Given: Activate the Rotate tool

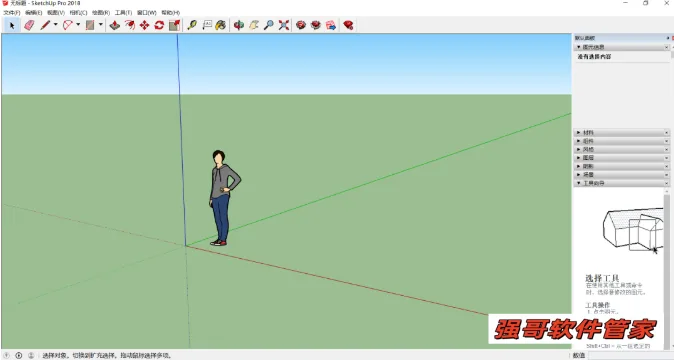Looking at the screenshot, I should 159,25.
